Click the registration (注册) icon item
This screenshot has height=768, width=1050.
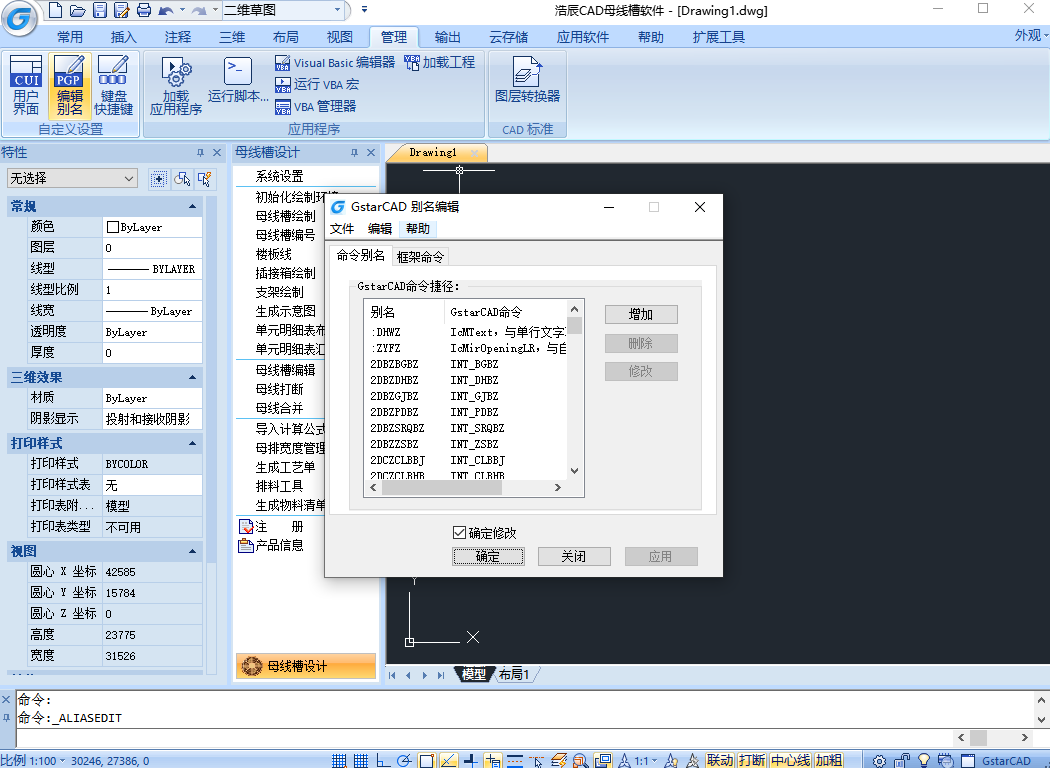[246, 527]
